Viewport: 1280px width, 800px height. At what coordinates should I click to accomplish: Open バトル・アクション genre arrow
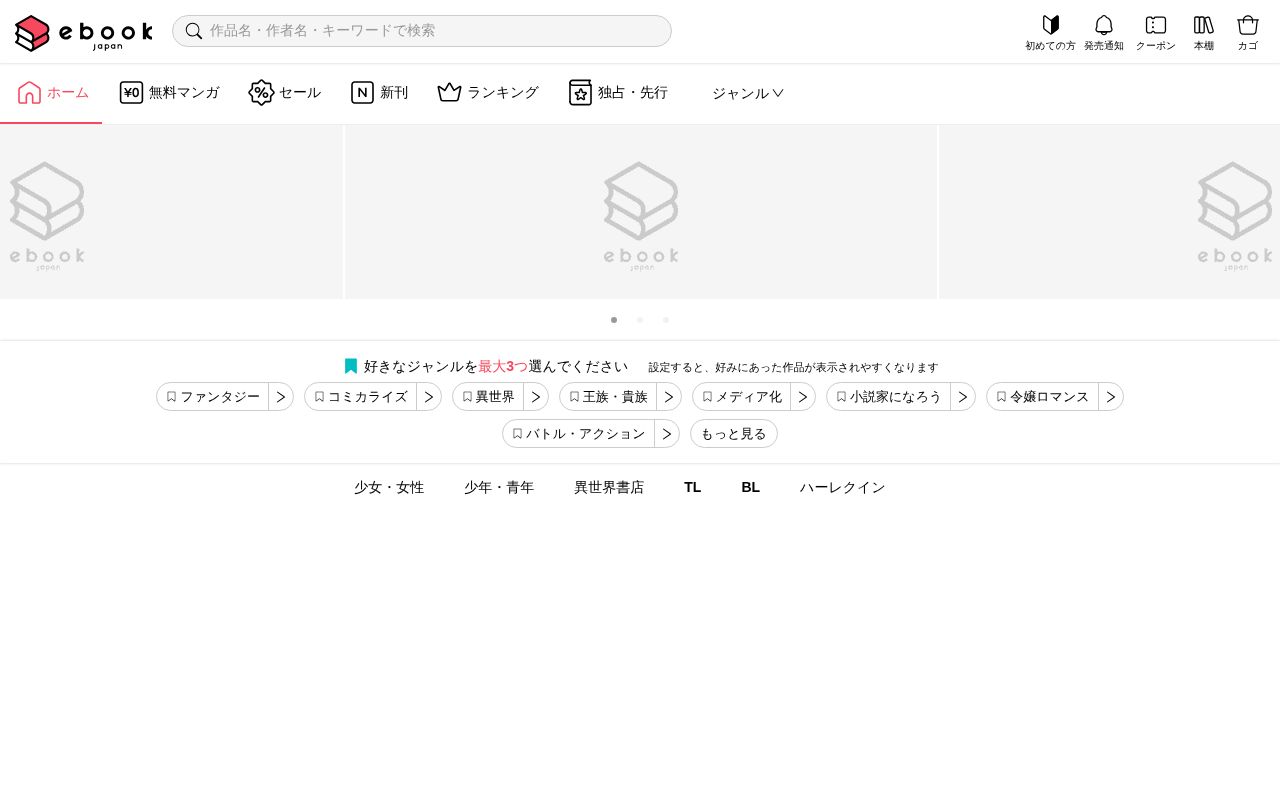coord(667,434)
